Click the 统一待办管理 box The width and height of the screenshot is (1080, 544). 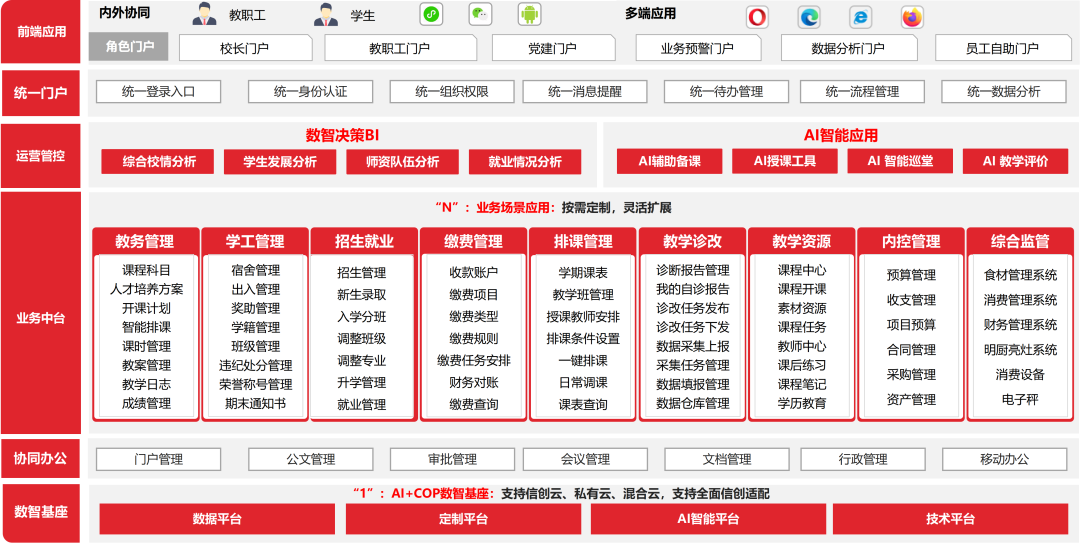727,92
